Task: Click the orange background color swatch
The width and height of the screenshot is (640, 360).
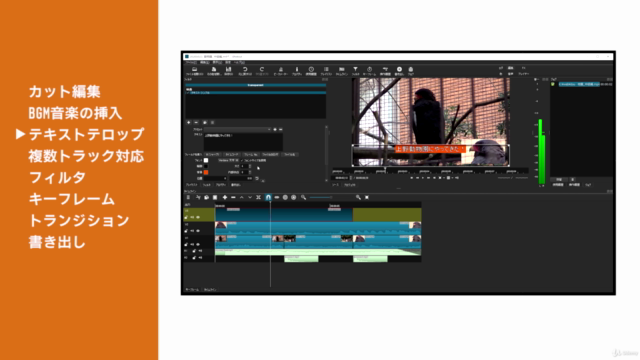Action: (206, 172)
